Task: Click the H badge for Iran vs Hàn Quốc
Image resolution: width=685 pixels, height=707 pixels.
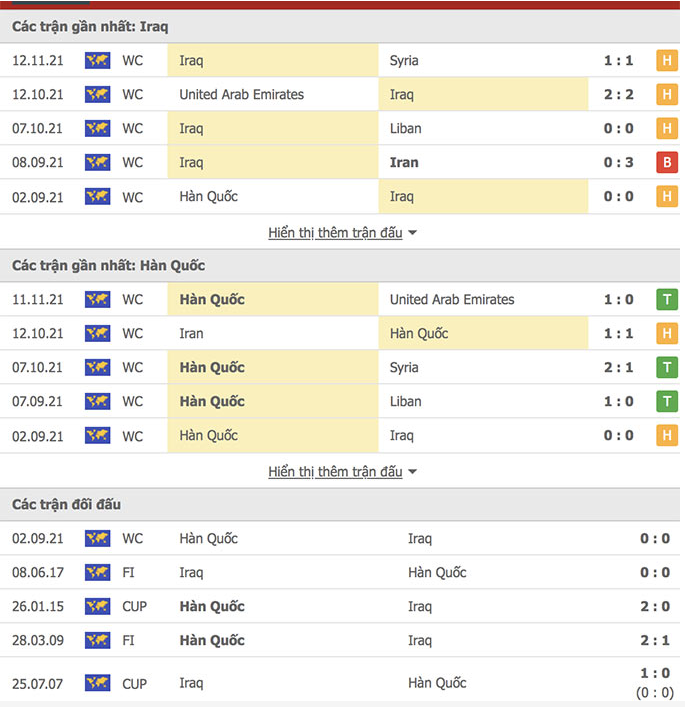Action: (x=667, y=334)
